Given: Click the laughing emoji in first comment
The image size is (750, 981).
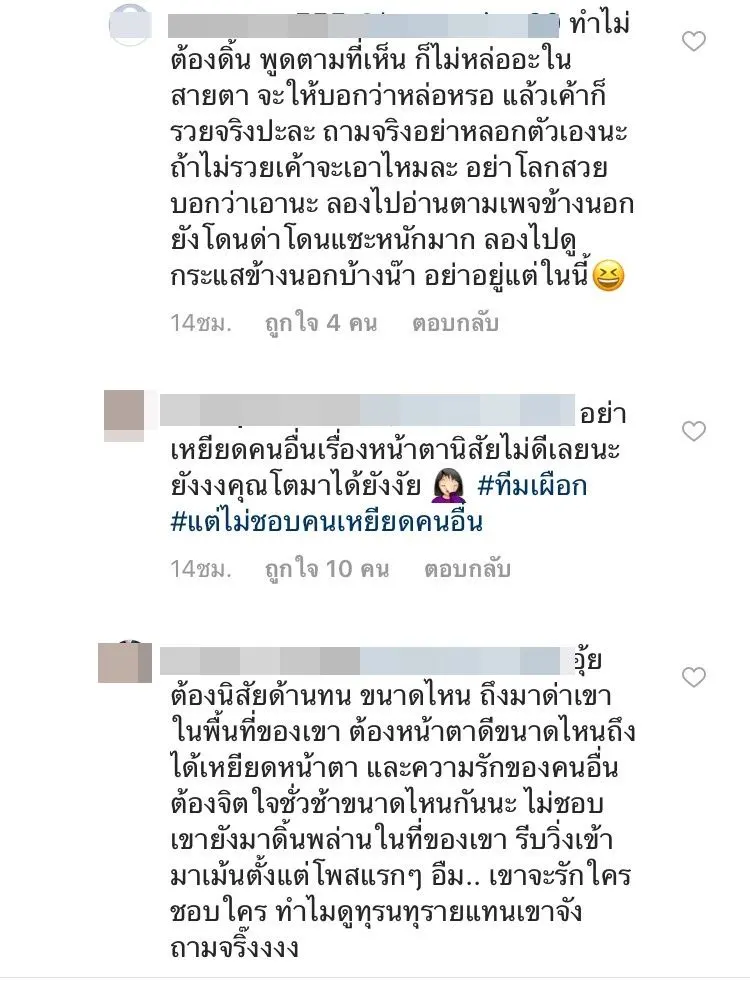Looking at the screenshot, I should pyautogui.click(x=608, y=277).
